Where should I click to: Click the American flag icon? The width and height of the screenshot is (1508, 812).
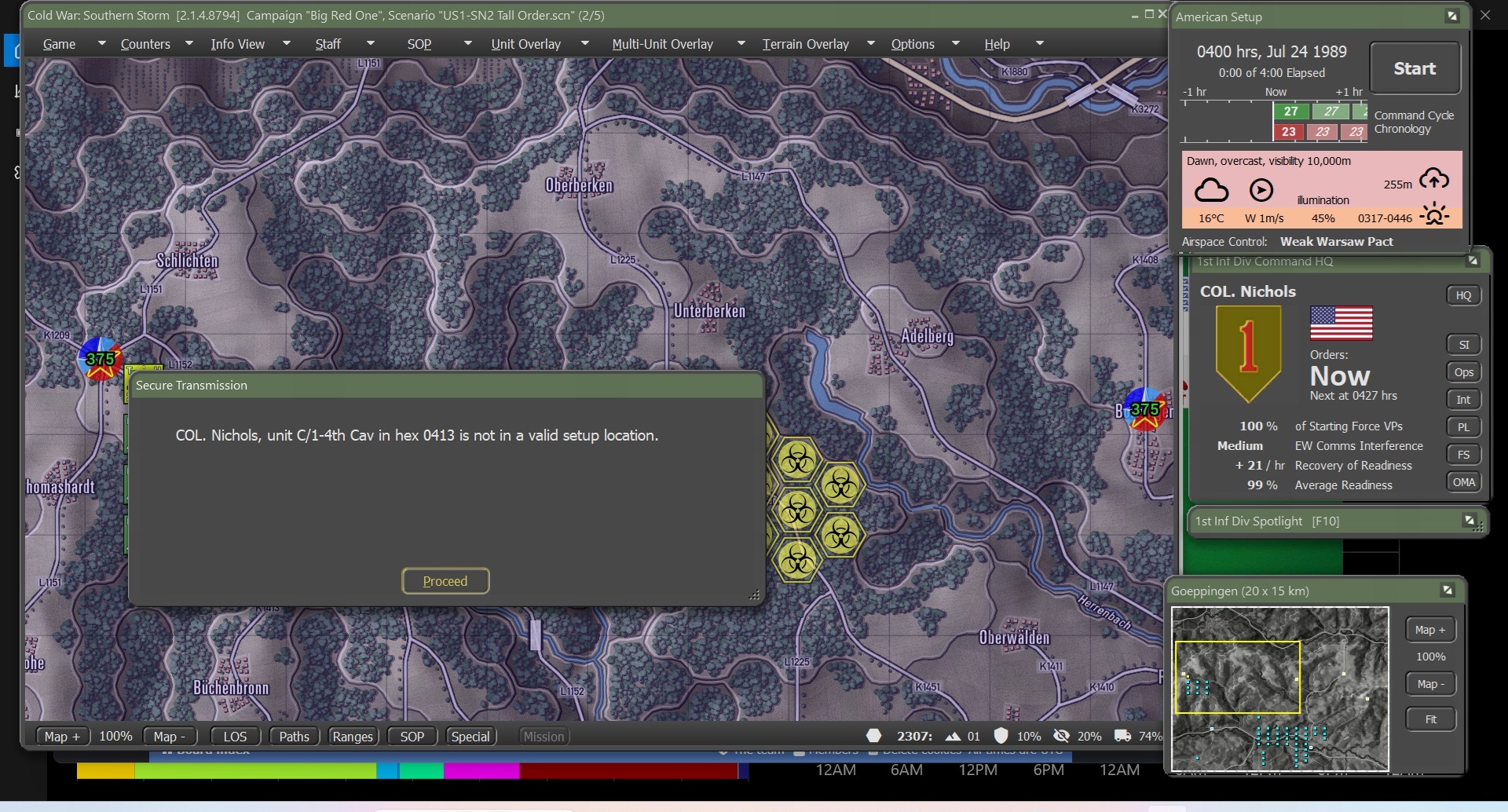tap(1341, 323)
